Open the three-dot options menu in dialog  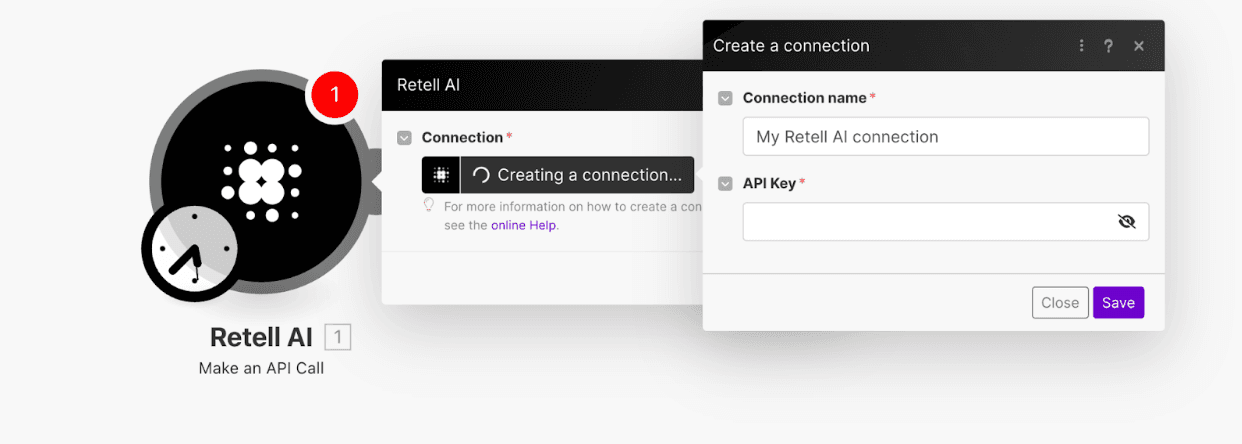[1081, 46]
